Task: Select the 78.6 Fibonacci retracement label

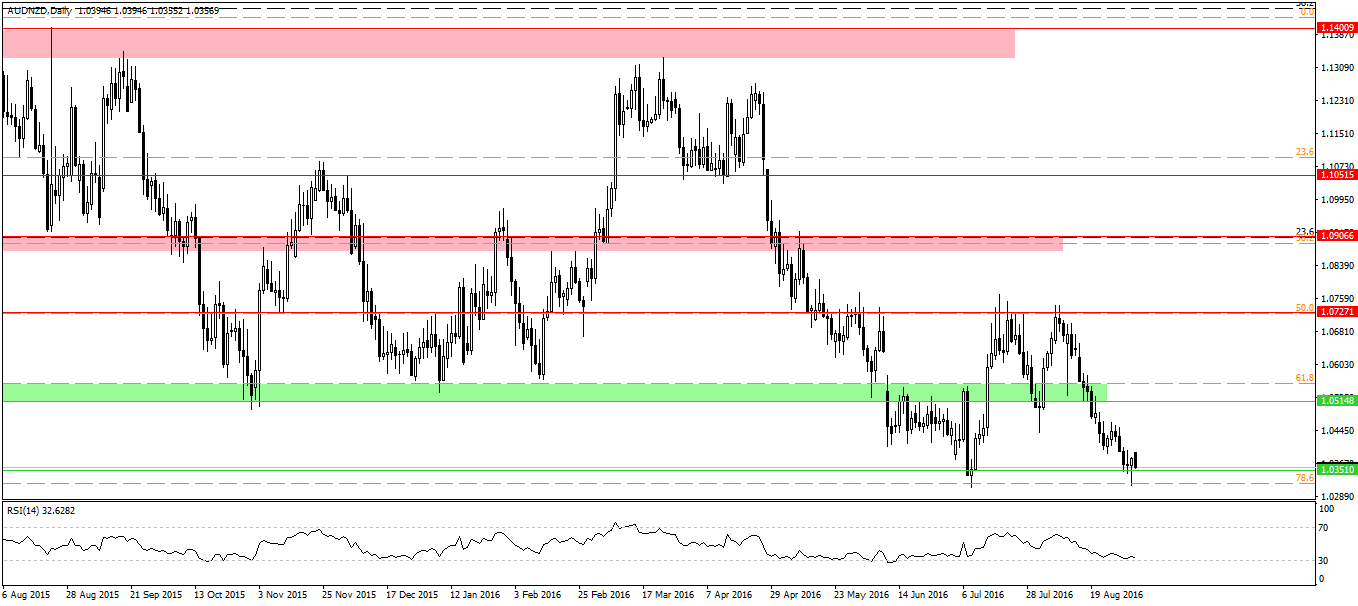Action: coord(1304,478)
